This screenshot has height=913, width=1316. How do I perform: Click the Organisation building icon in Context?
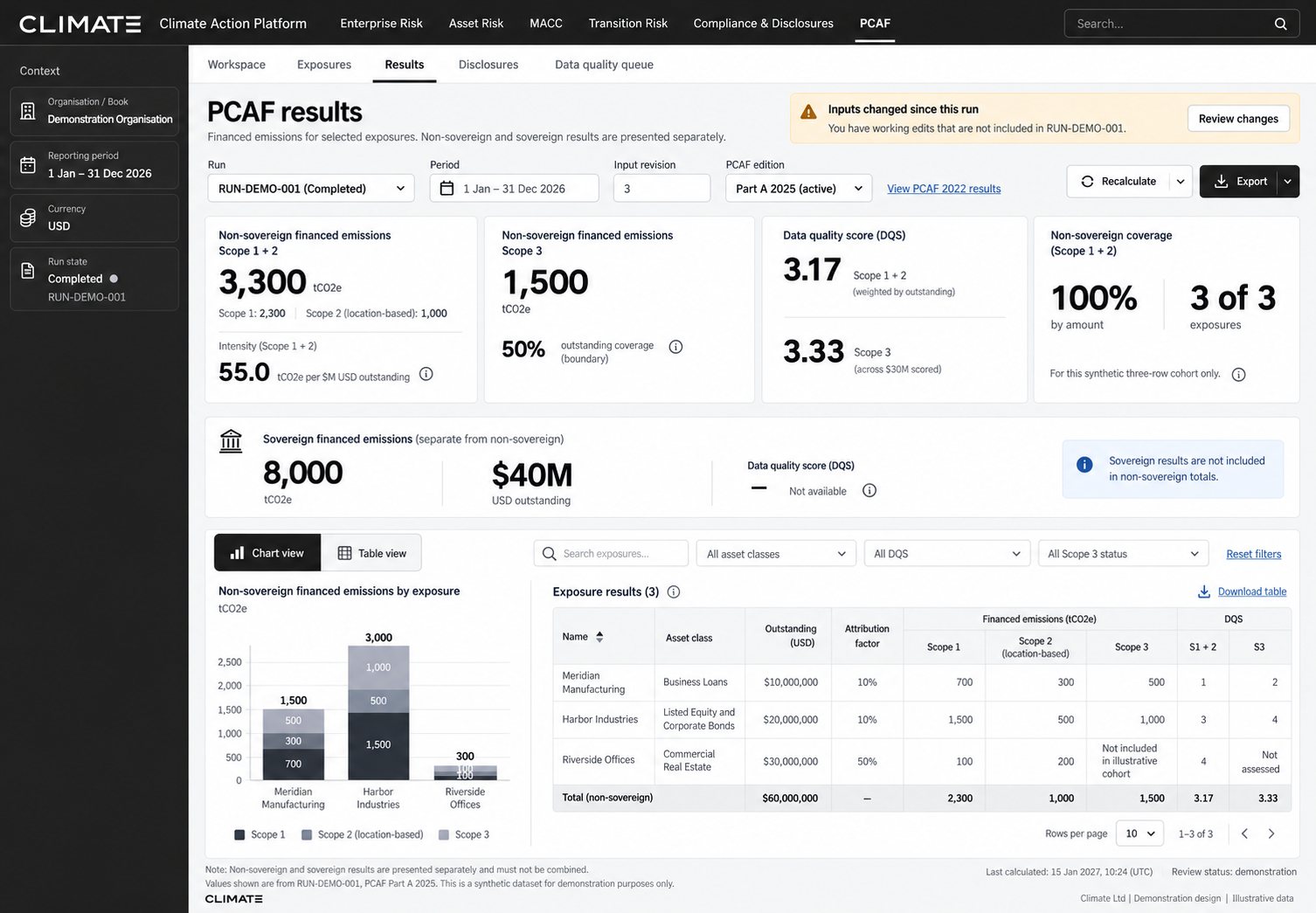tap(28, 111)
